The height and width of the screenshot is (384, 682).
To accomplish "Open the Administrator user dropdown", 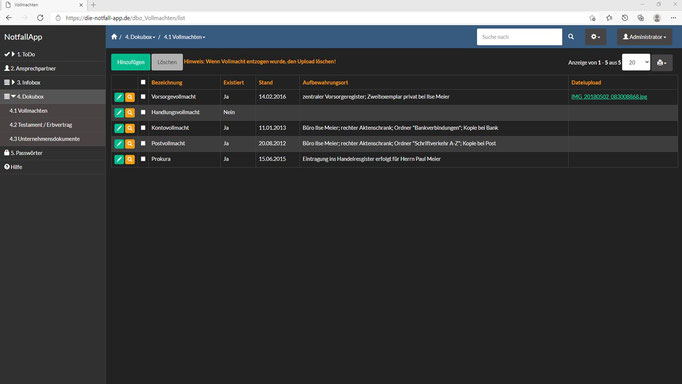I will click(x=644, y=37).
